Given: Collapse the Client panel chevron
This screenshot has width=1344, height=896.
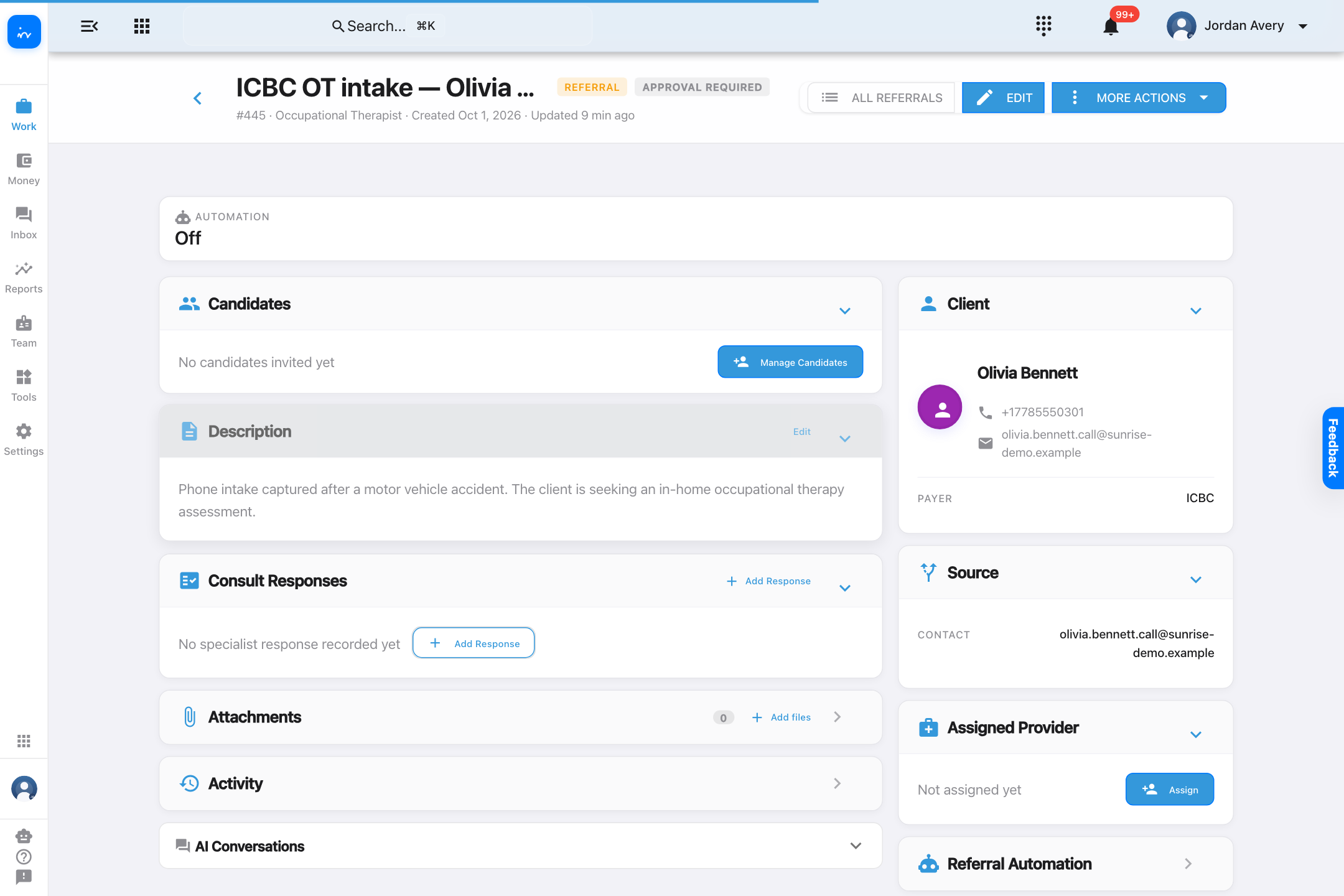Looking at the screenshot, I should [1195, 311].
